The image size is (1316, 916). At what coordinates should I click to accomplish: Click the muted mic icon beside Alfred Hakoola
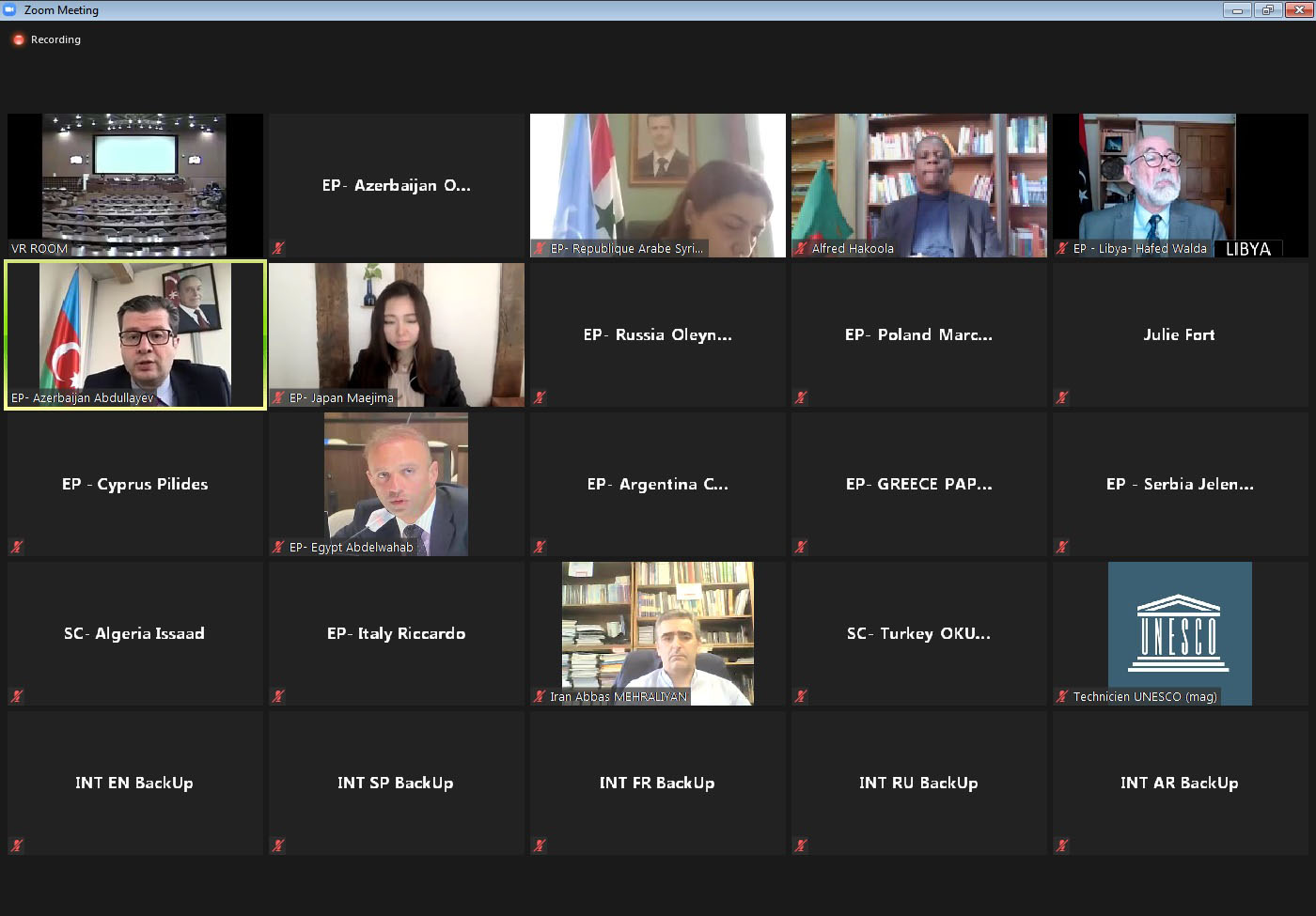(801, 248)
